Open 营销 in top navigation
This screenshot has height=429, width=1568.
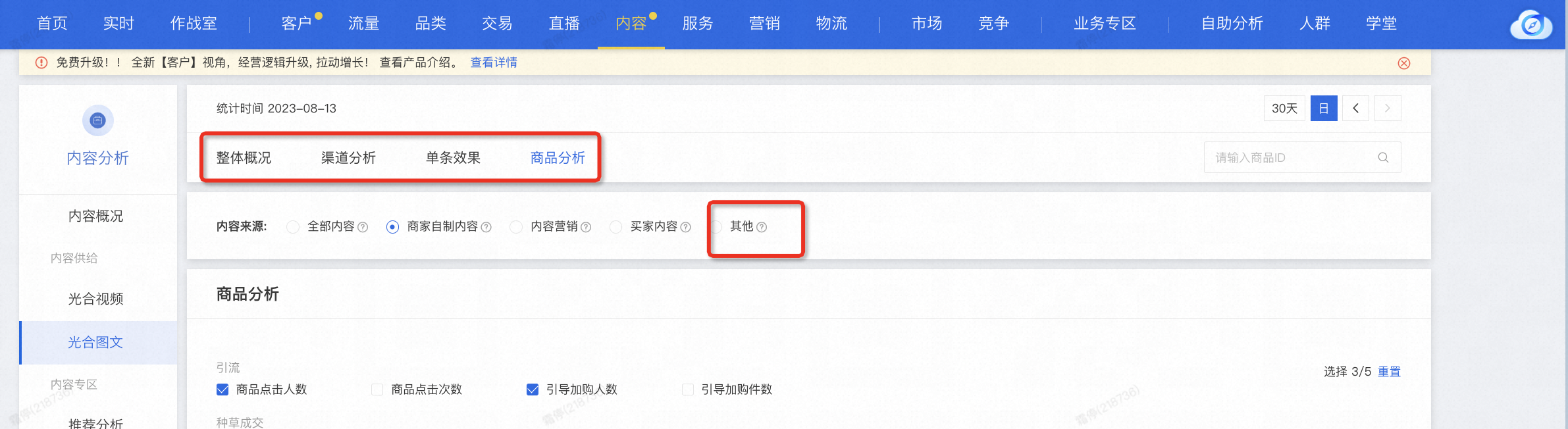764,24
